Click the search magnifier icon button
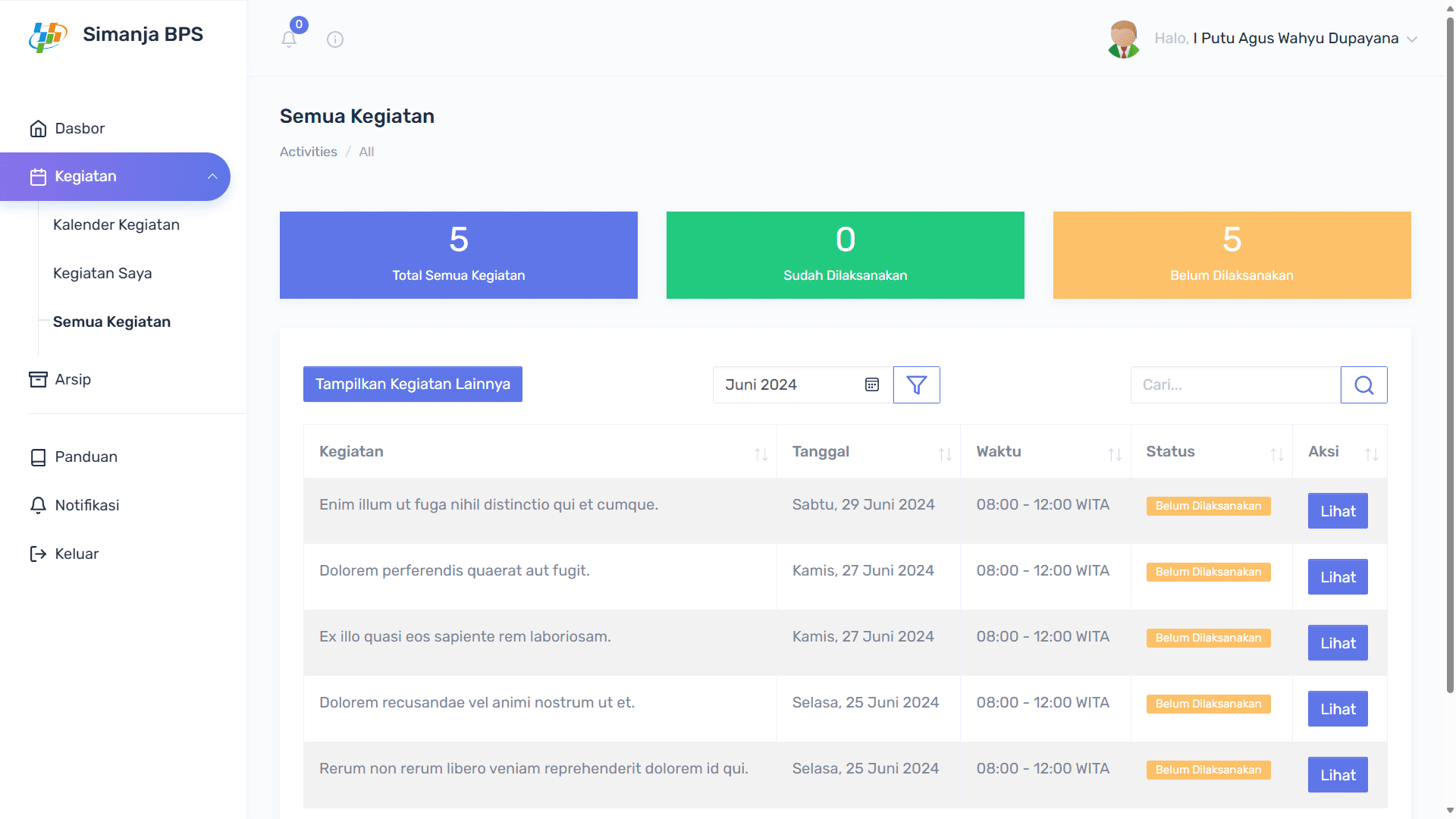Image resolution: width=1456 pixels, height=819 pixels. point(1363,385)
